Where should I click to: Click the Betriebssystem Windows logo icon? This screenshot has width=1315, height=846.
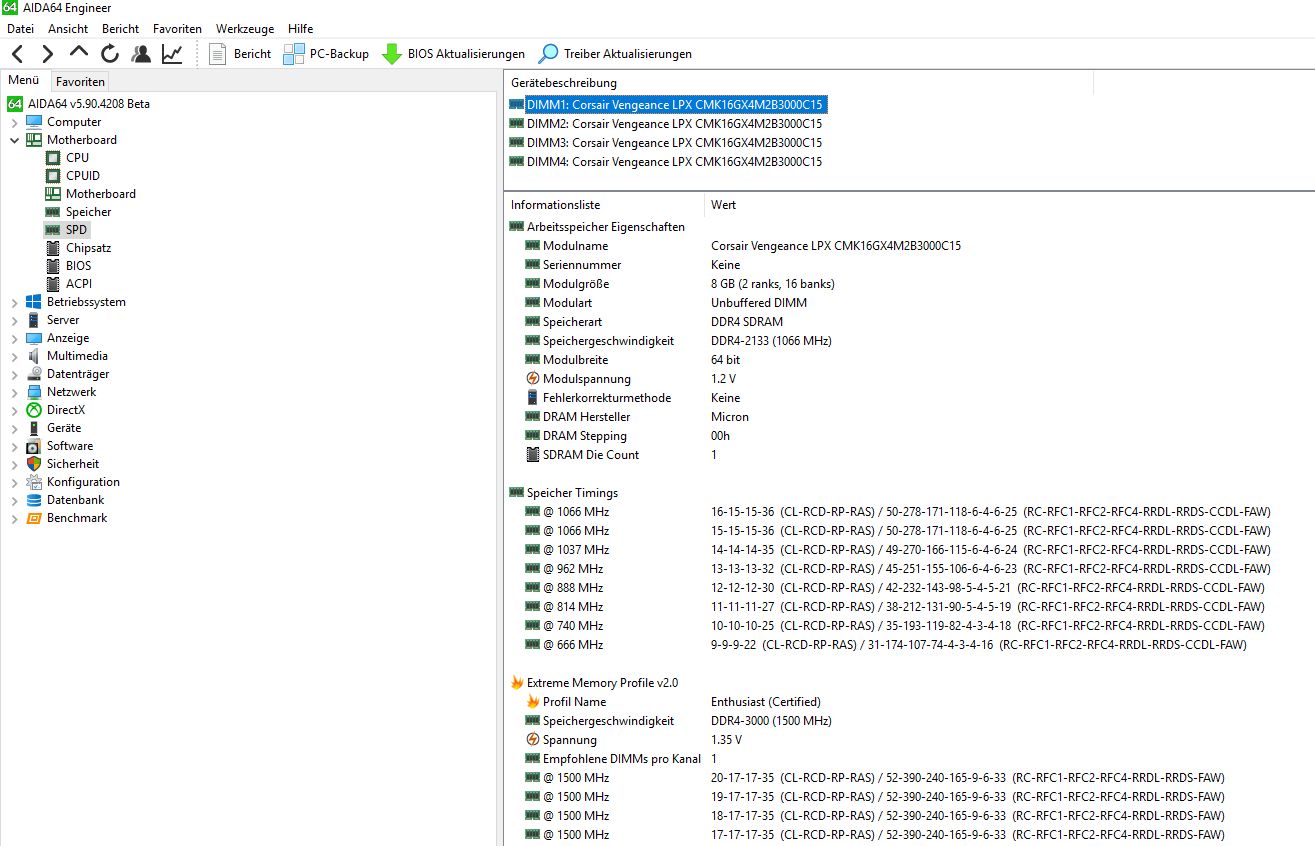34,302
